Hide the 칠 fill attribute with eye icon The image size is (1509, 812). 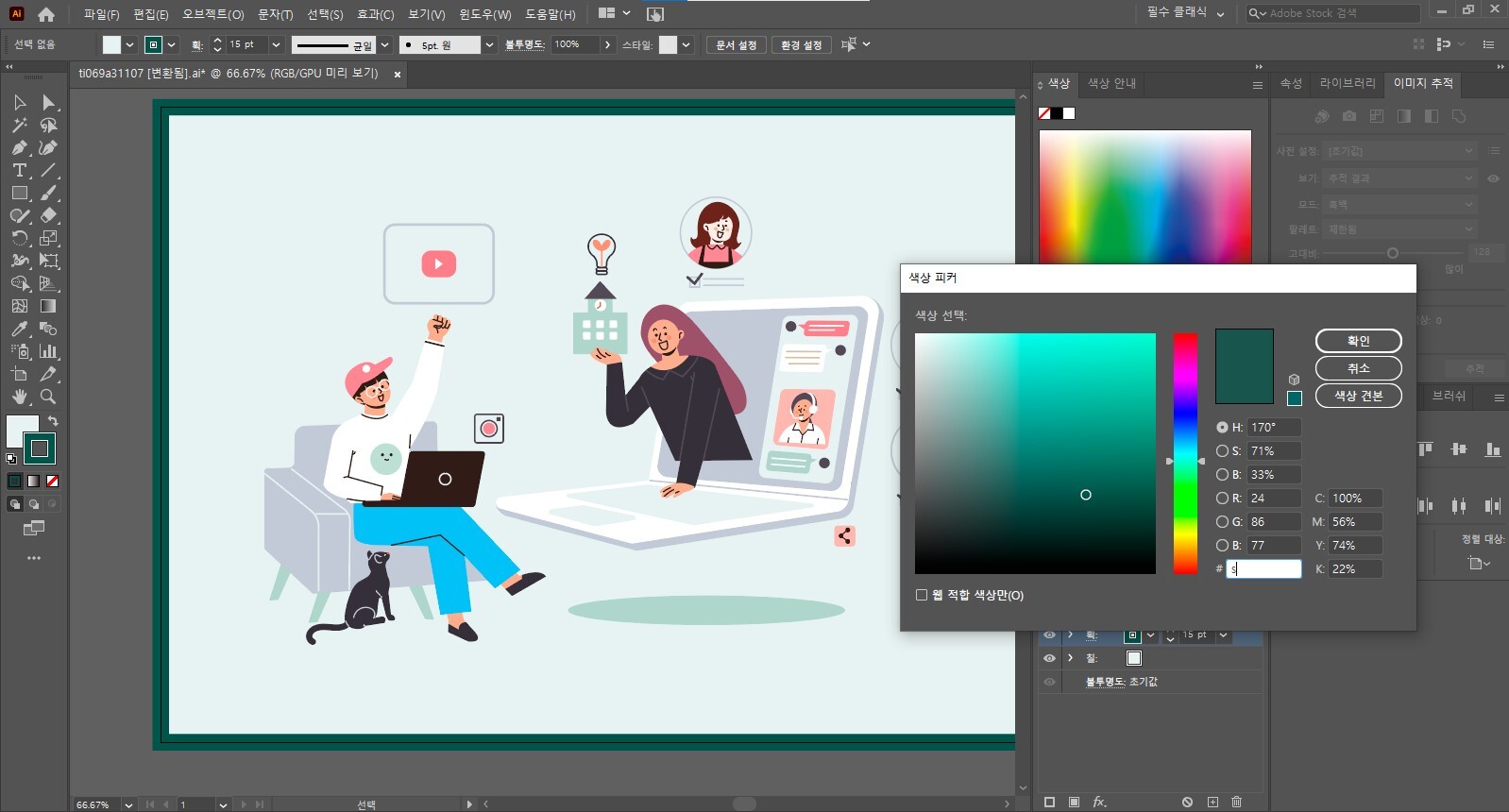pos(1049,658)
